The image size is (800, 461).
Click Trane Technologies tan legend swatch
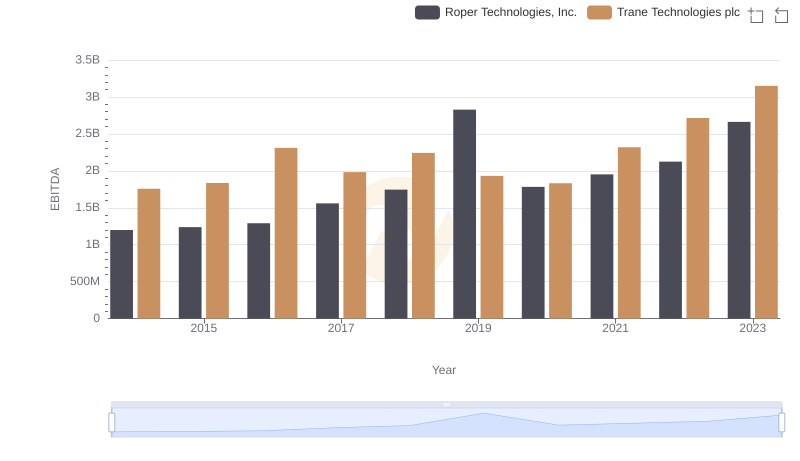[599, 12]
